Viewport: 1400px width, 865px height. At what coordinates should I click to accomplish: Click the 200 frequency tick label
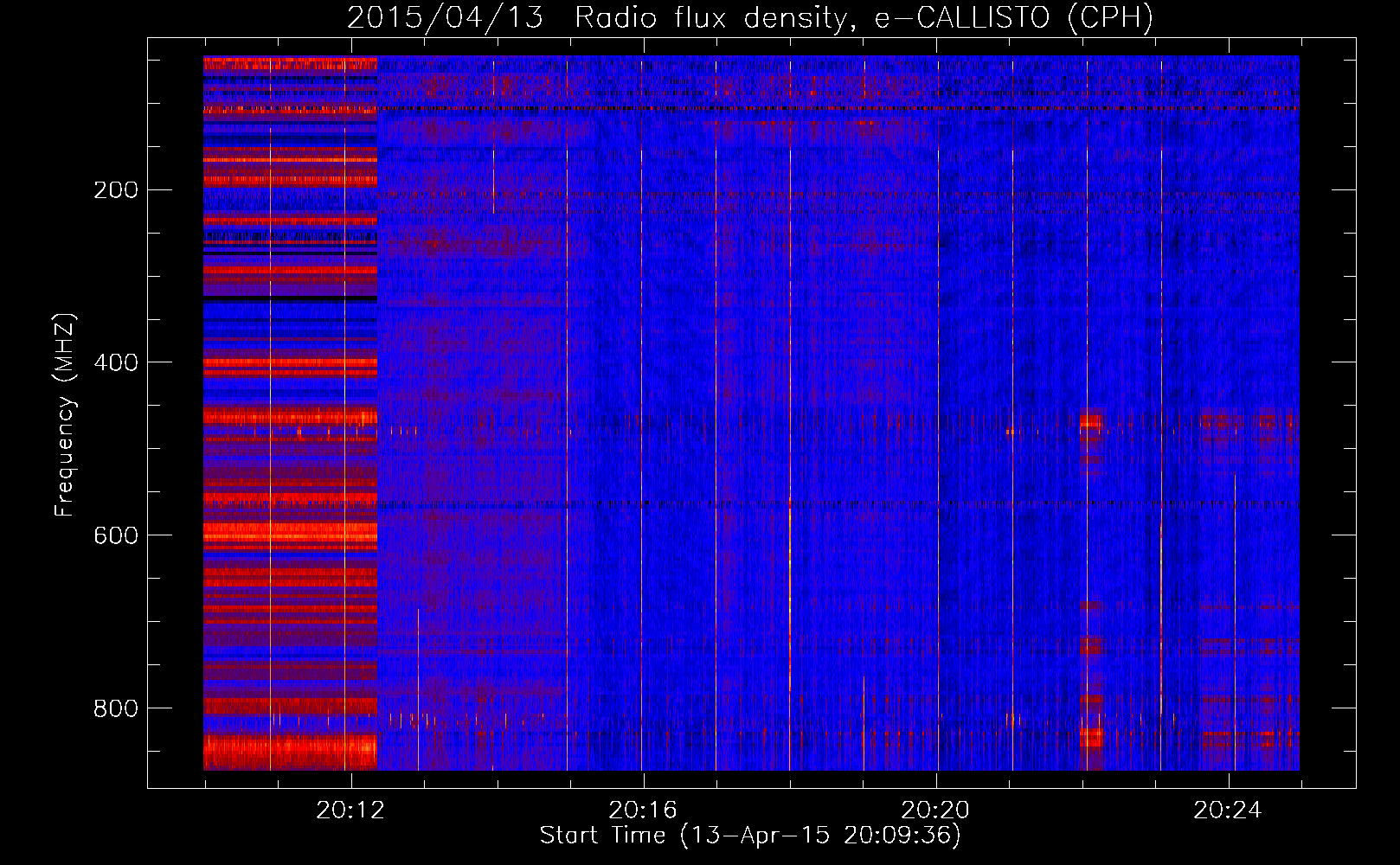pyautogui.click(x=116, y=190)
